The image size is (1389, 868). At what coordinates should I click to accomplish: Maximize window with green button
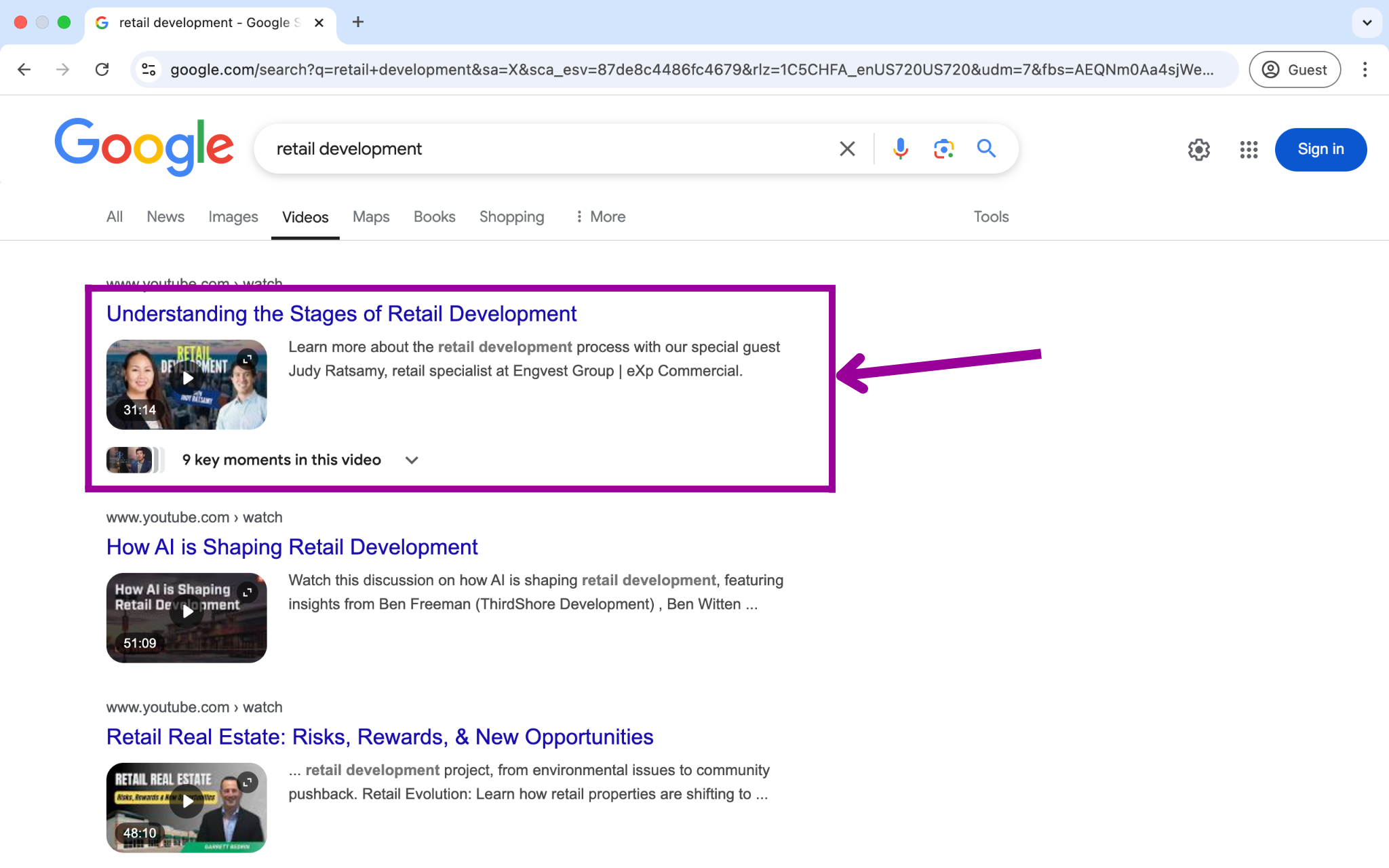click(64, 22)
